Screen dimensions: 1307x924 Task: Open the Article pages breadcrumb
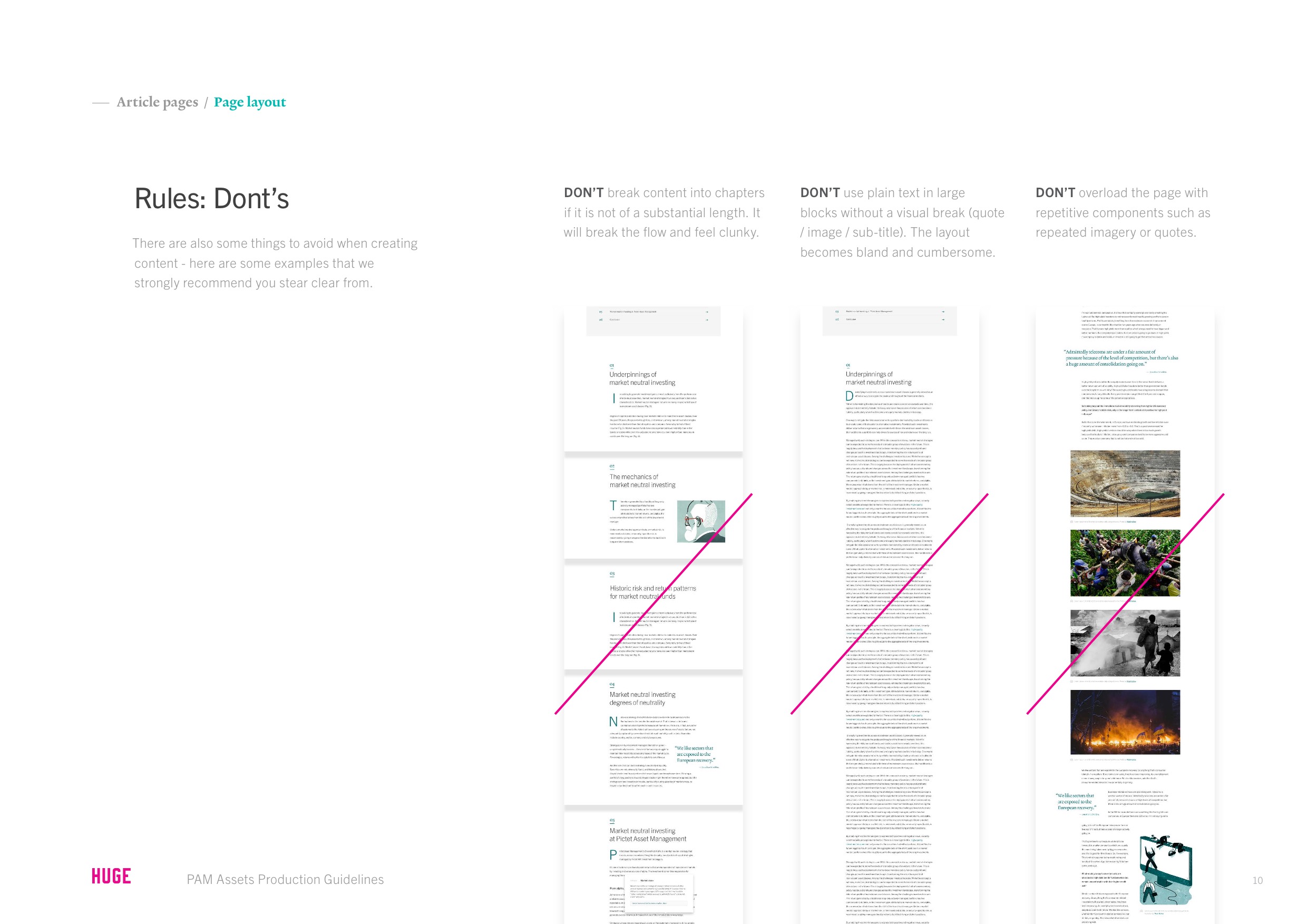click(x=157, y=102)
